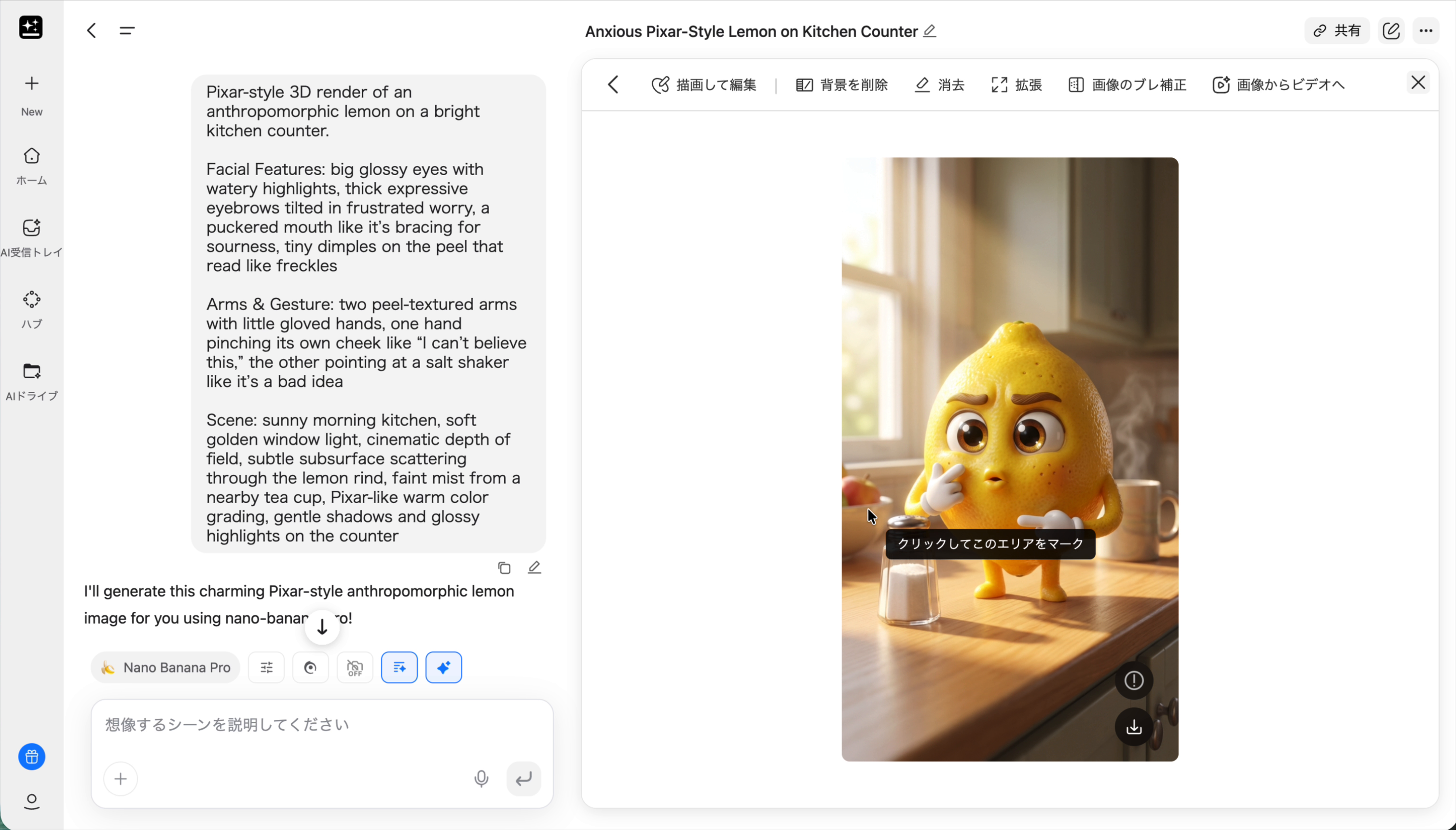This screenshot has height=830, width=1456.
Task: Edit the prompt with the pencil icon
Action: click(534, 568)
